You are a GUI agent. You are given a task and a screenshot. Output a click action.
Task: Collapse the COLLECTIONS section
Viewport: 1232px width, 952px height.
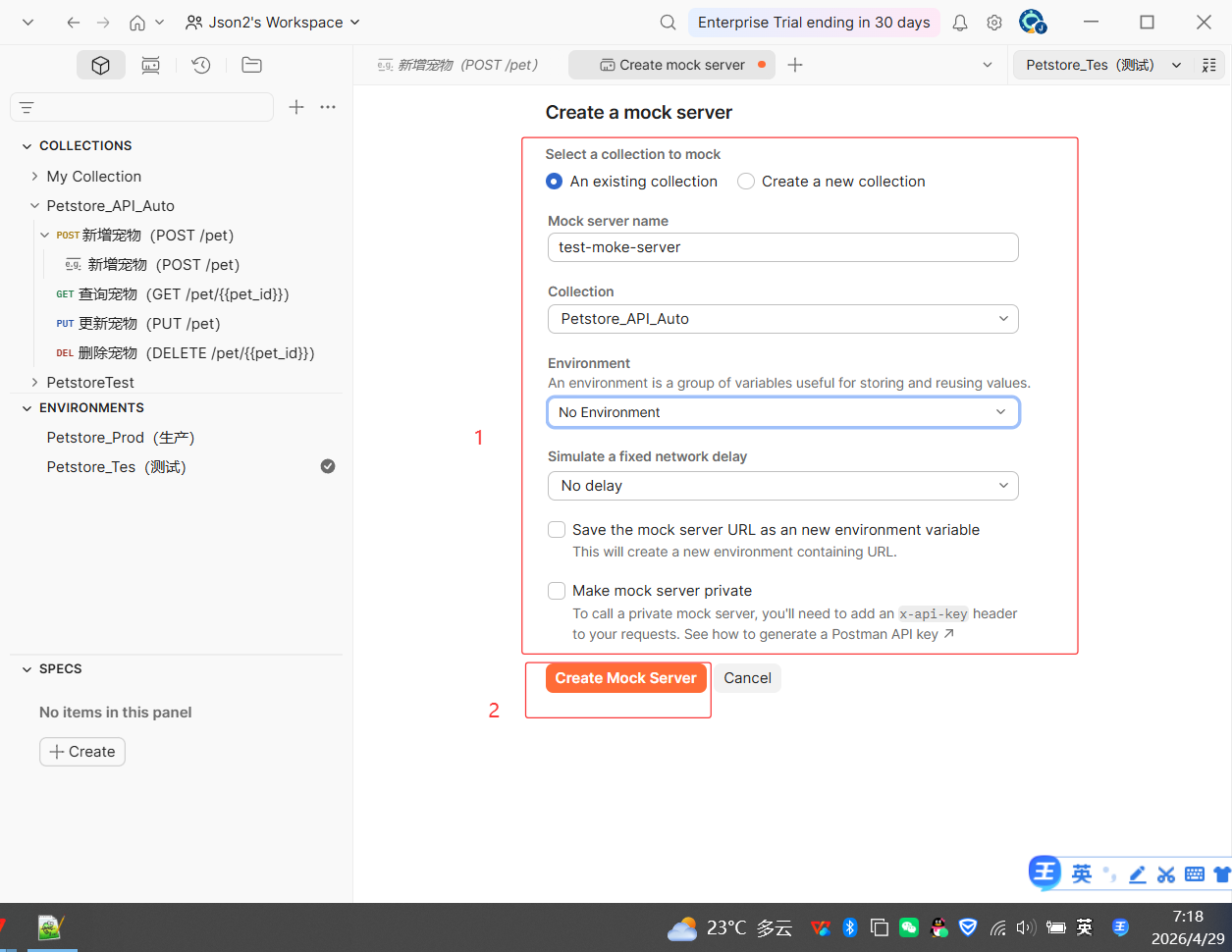click(x=27, y=146)
